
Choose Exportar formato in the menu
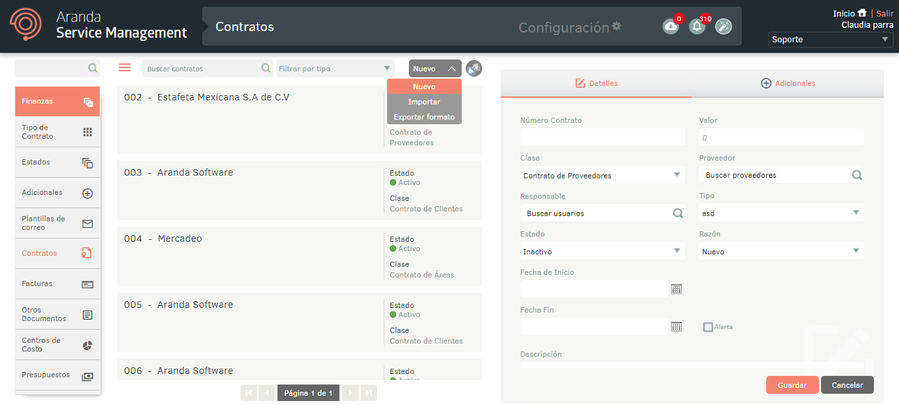424,117
